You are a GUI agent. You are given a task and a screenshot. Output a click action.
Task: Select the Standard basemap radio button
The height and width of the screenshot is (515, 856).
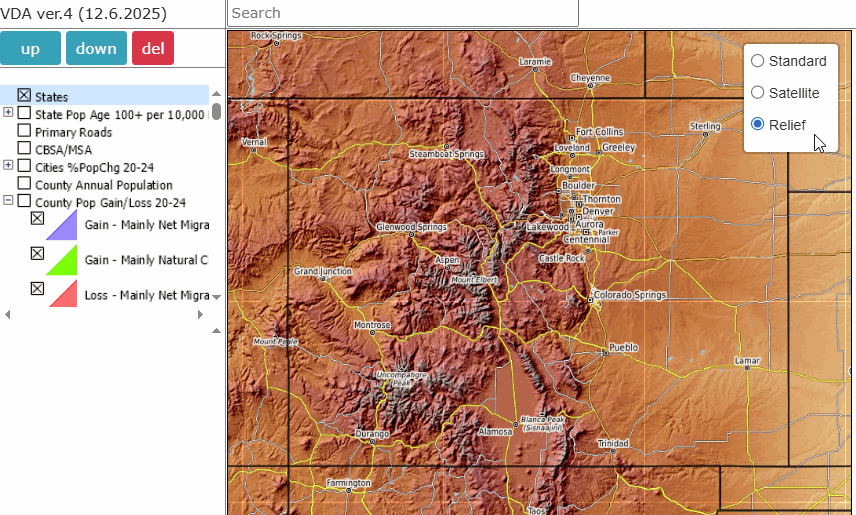point(758,60)
